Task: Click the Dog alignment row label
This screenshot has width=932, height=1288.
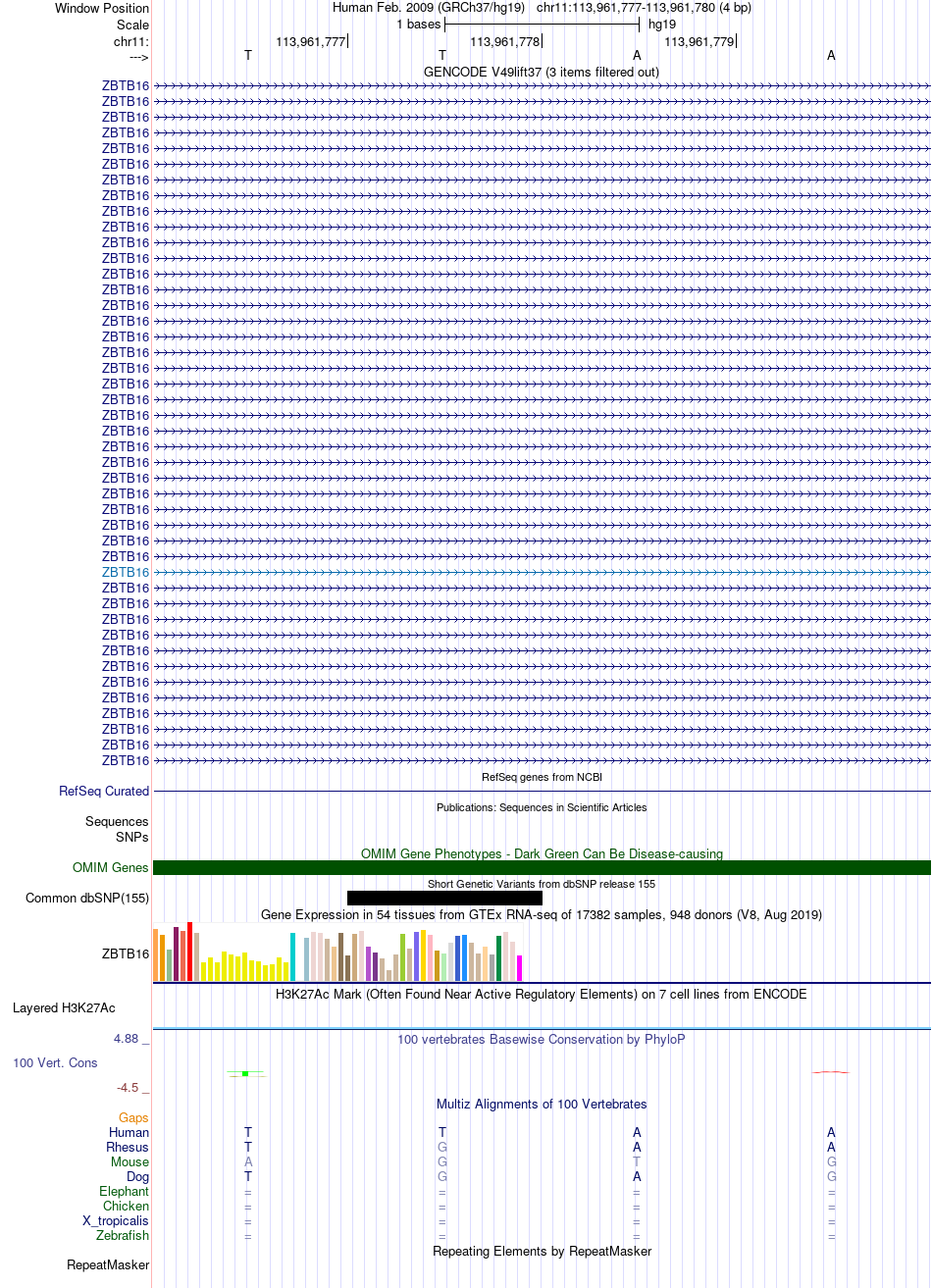Action: pyautogui.click(x=137, y=1176)
